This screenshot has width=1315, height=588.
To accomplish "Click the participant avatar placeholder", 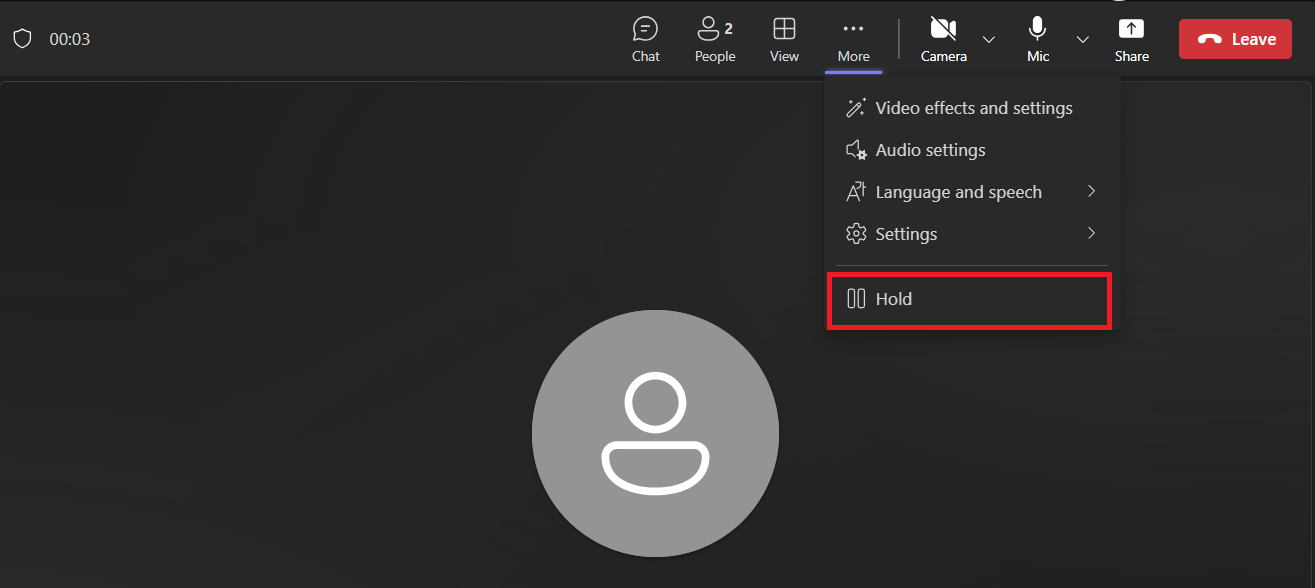I will tap(655, 433).
